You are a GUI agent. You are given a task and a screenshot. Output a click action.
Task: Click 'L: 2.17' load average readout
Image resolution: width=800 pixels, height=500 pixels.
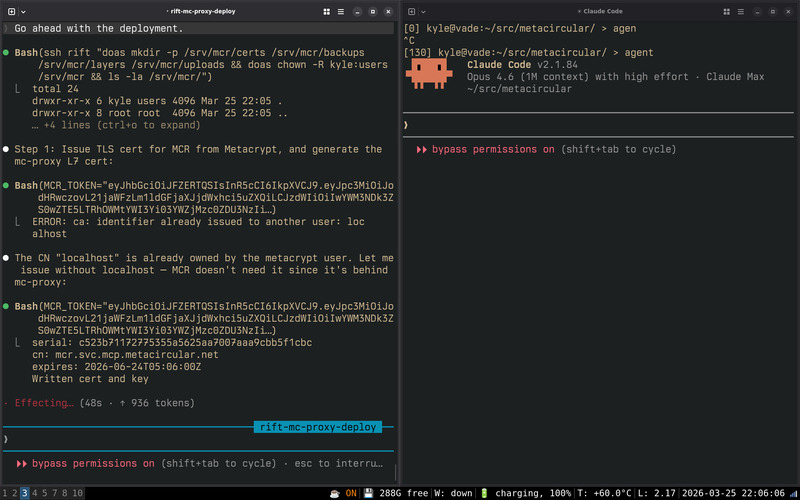coord(657,493)
